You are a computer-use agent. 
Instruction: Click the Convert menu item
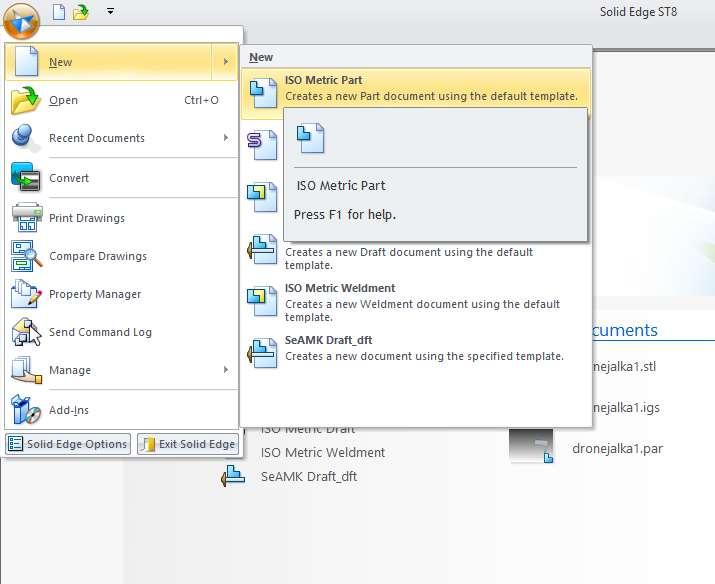tap(122, 178)
